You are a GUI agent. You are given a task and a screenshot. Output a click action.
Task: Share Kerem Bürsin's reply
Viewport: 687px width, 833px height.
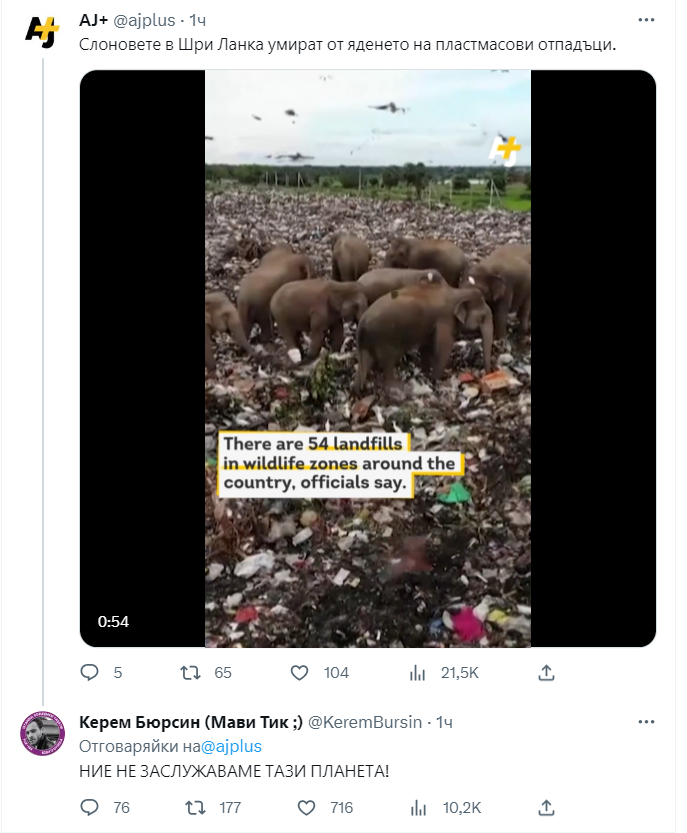coord(546,807)
